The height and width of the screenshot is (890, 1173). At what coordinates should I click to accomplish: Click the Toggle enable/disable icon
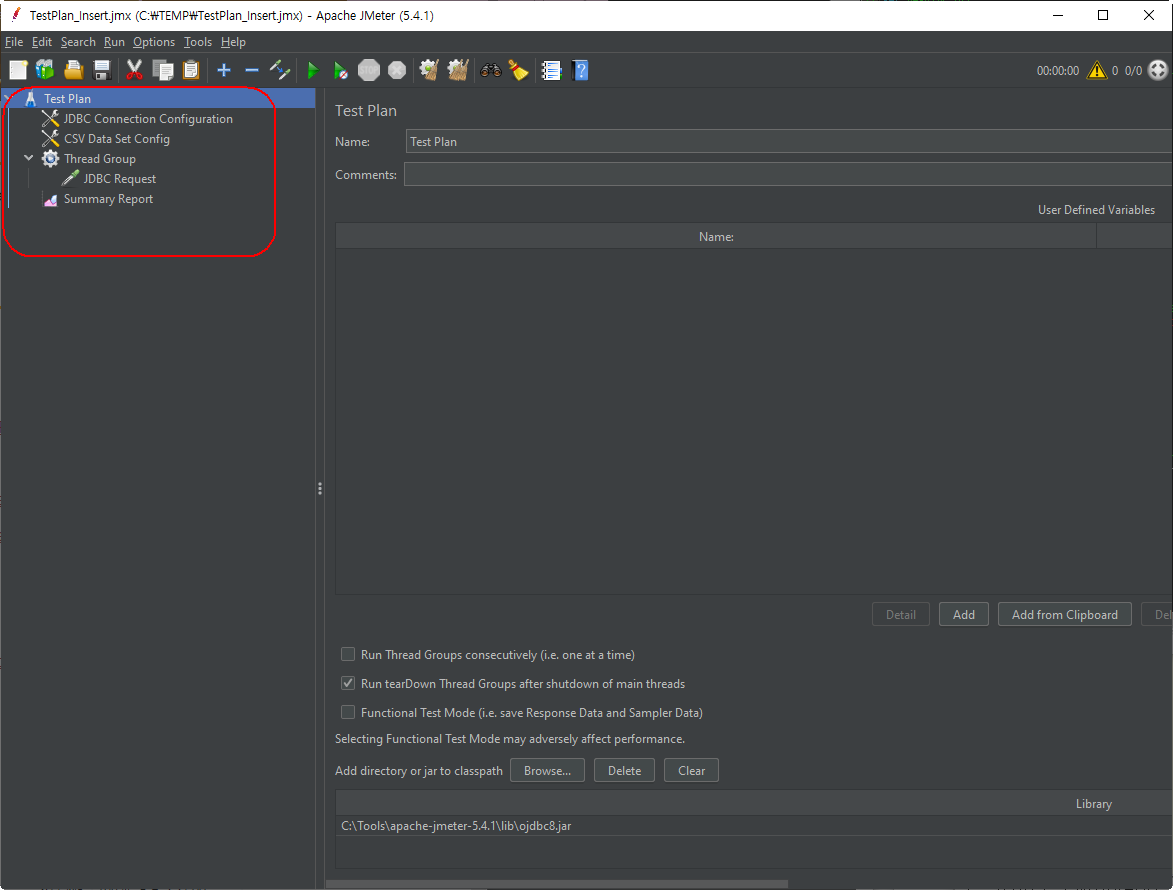(x=280, y=70)
